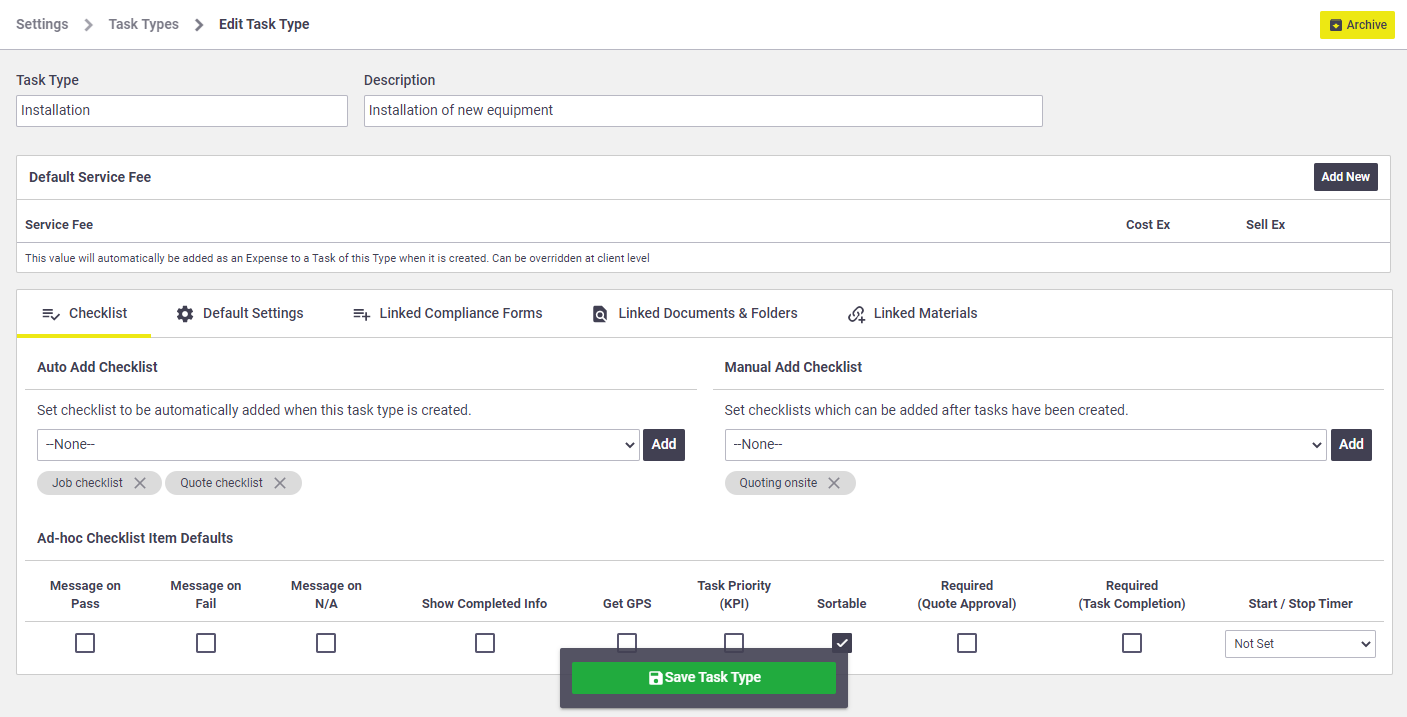Click Add New in Default Service Fee
Viewport: 1407px width, 717px height.
pos(1345,177)
